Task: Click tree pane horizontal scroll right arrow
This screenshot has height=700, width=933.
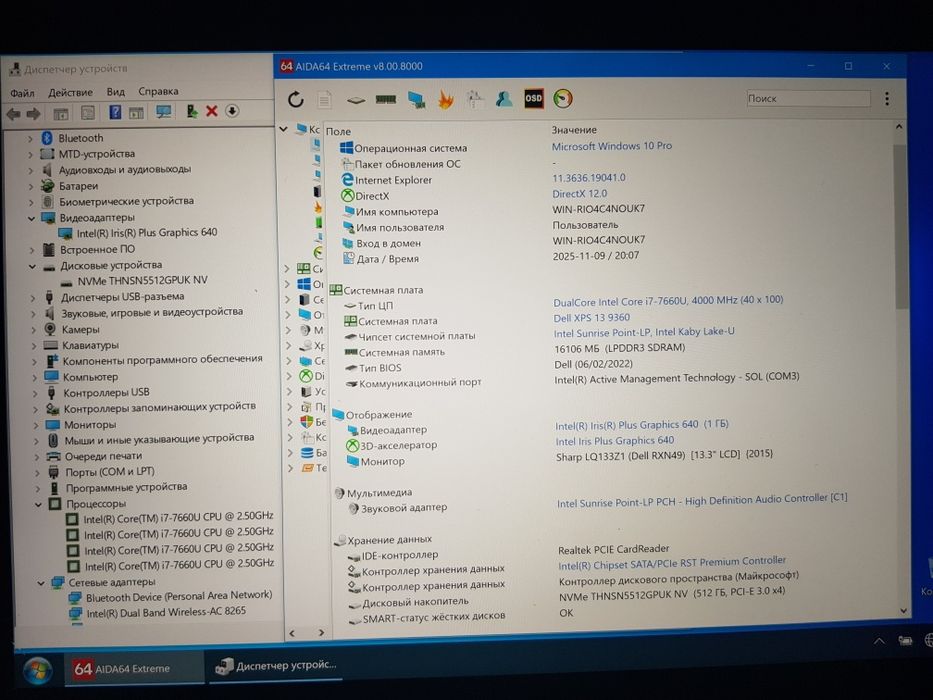Action: [x=321, y=633]
